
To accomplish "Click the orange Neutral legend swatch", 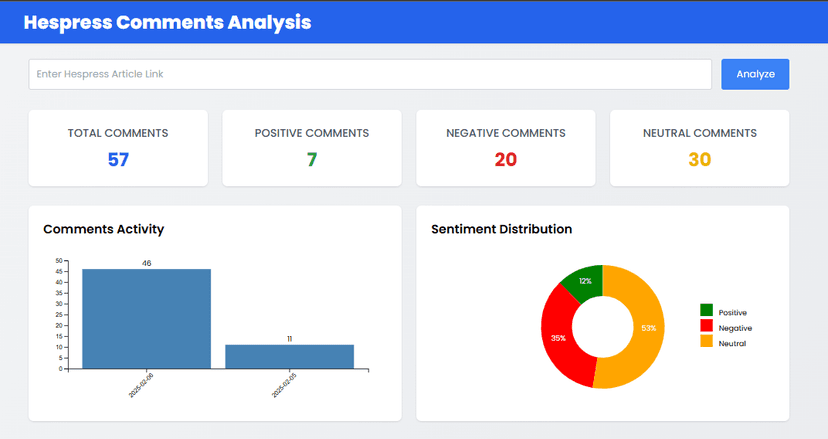I will tap(707, 341).
